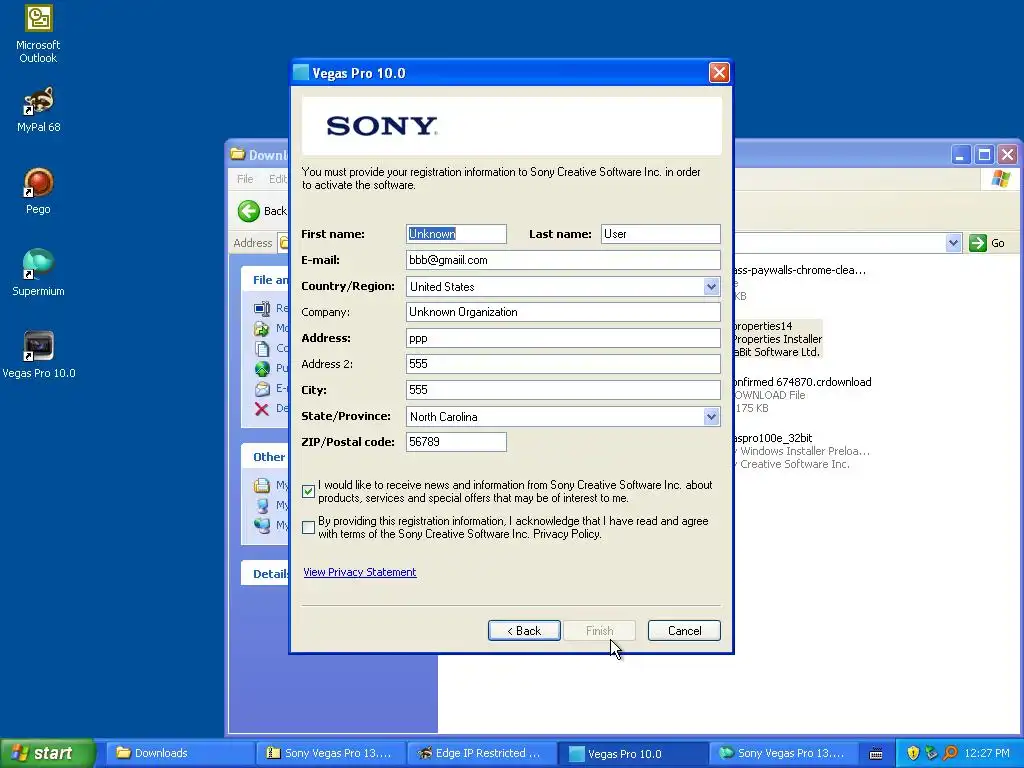This screenshot has width=1024, height=768.
Task: Click the Vegas Pro 10.0 title bar icon
Action: 301,72
